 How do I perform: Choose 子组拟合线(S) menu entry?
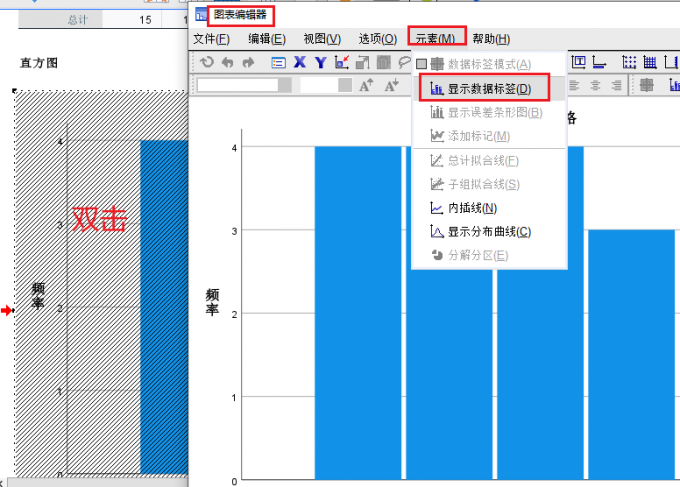489,184
